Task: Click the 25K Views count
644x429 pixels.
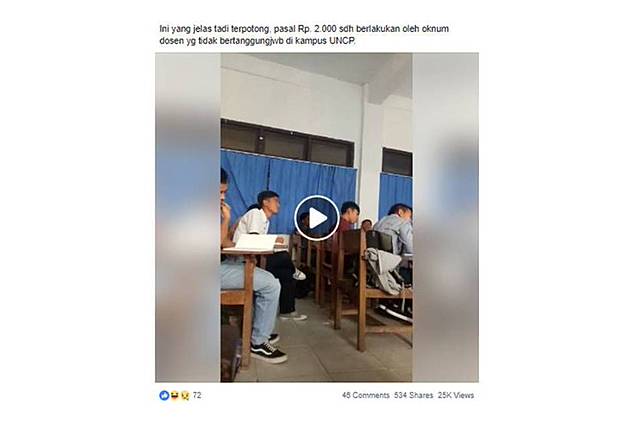Action: click(456, 395)
